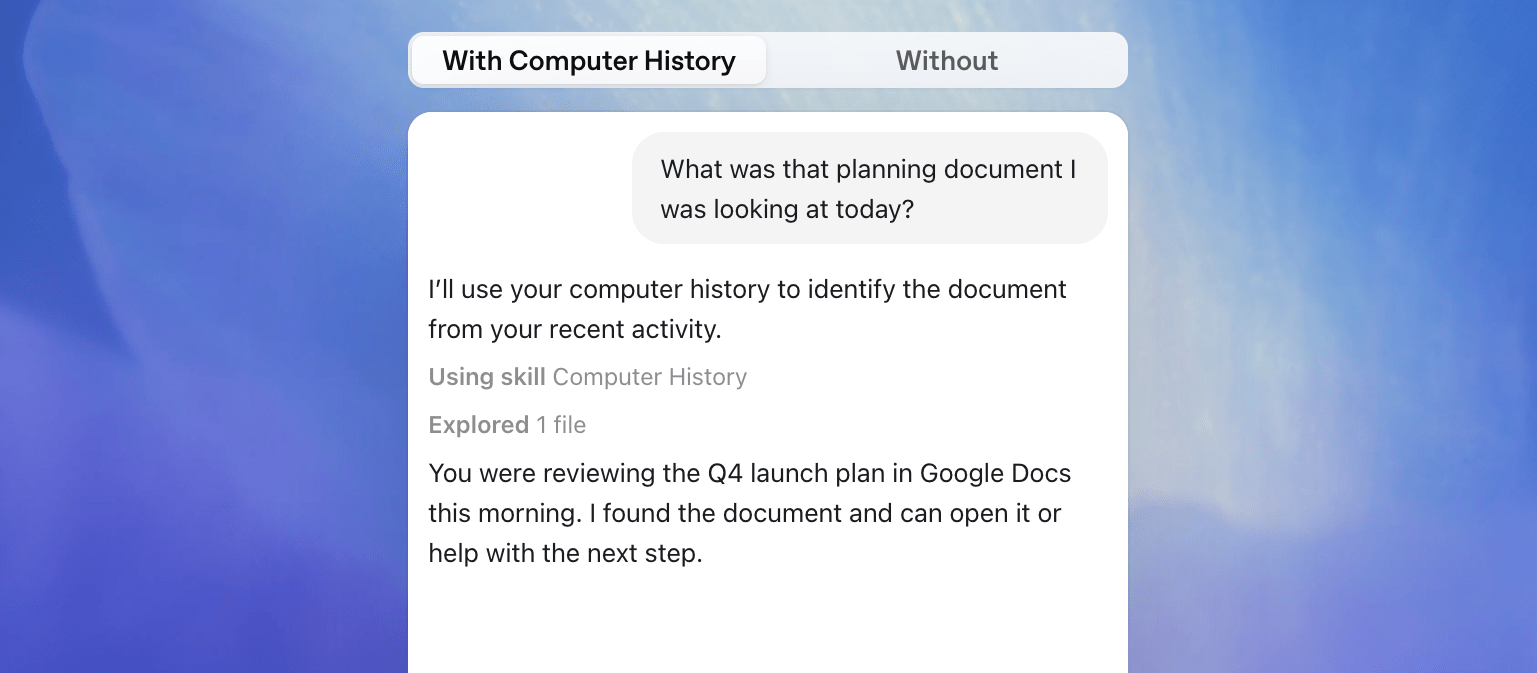This screenshot has height=673, width=1537.
Task: Click the 'help with the next step' line
Action: click(566, 553)
